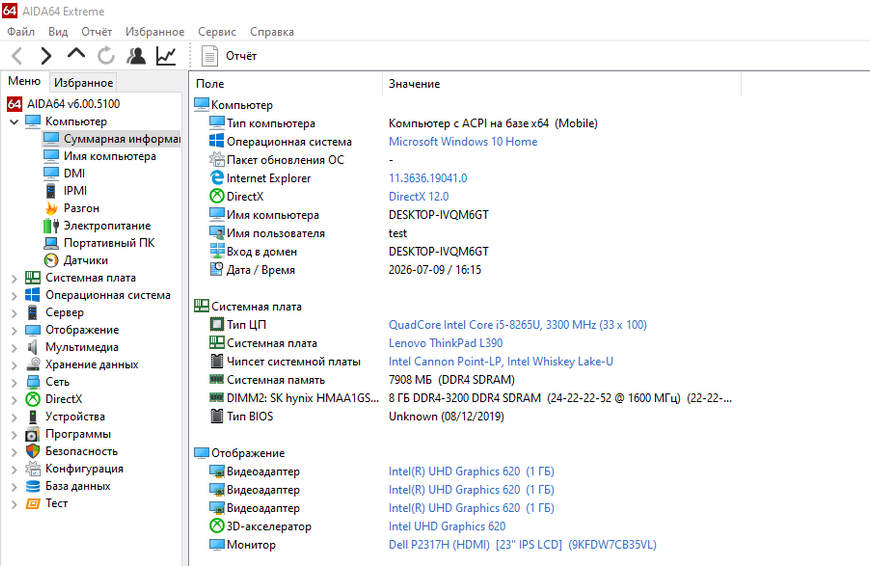
Task: Click the Разгон flame icon
Action: point(51,208)
